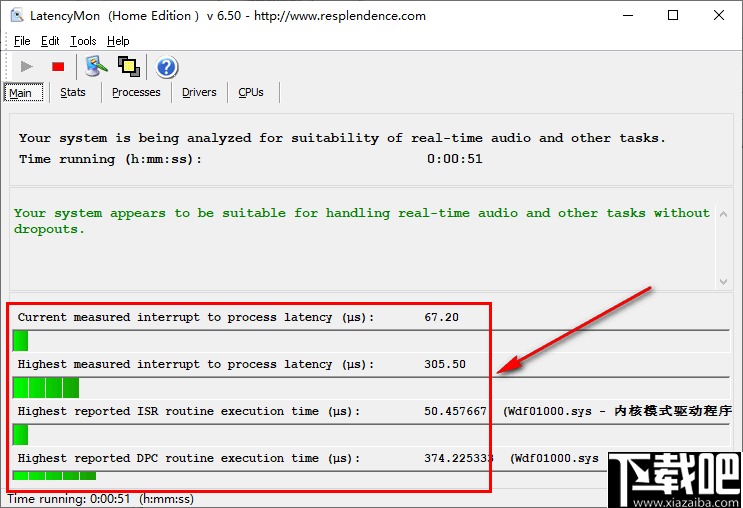Click the green suitability message text
This screenshot has height=508, width=743.
[x=362, y=221]
